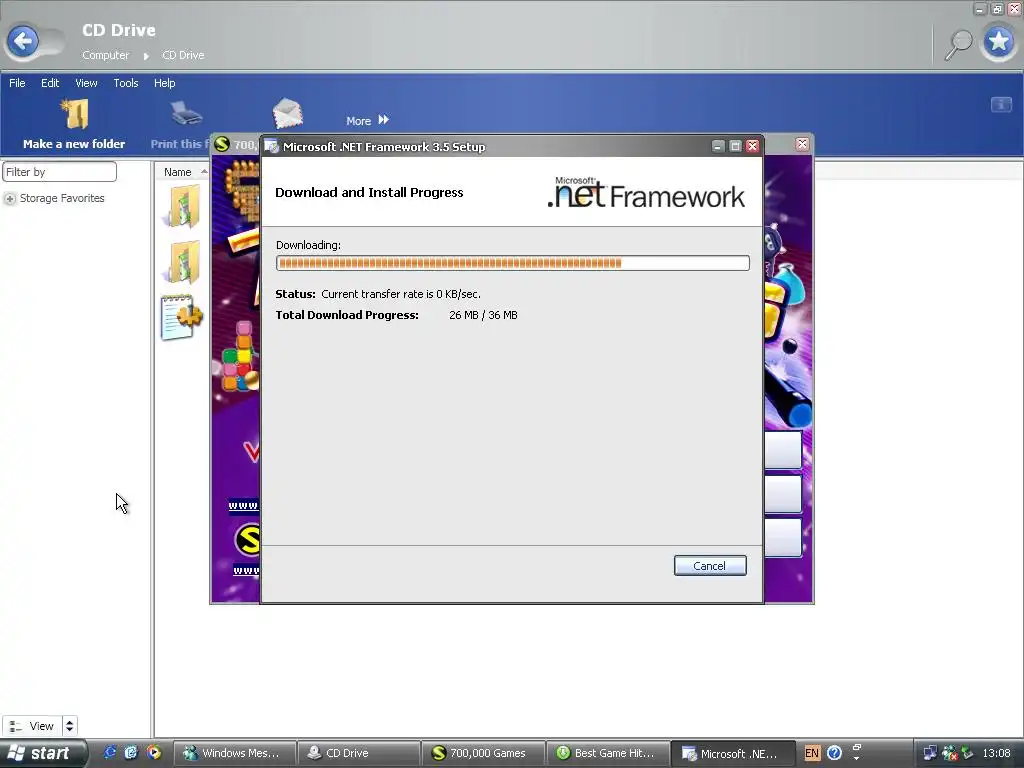The image size is (1024, 768).
Task: Switch to Windows Messenger taskbar button
Action: click(234, 753)
